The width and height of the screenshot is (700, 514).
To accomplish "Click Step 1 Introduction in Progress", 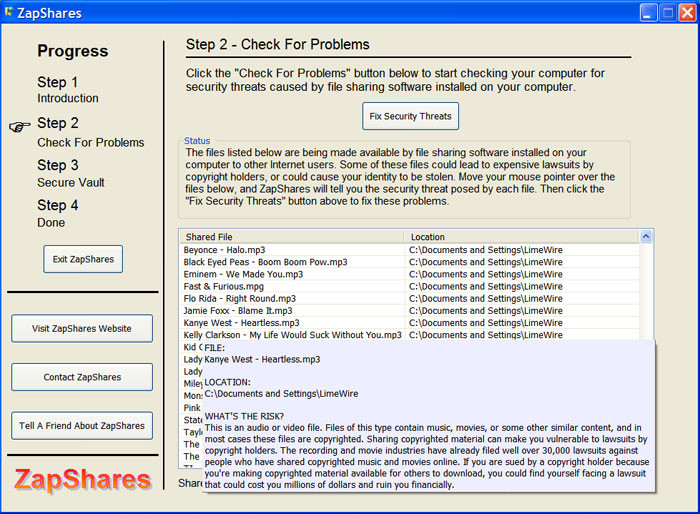I will pos(68,89).
